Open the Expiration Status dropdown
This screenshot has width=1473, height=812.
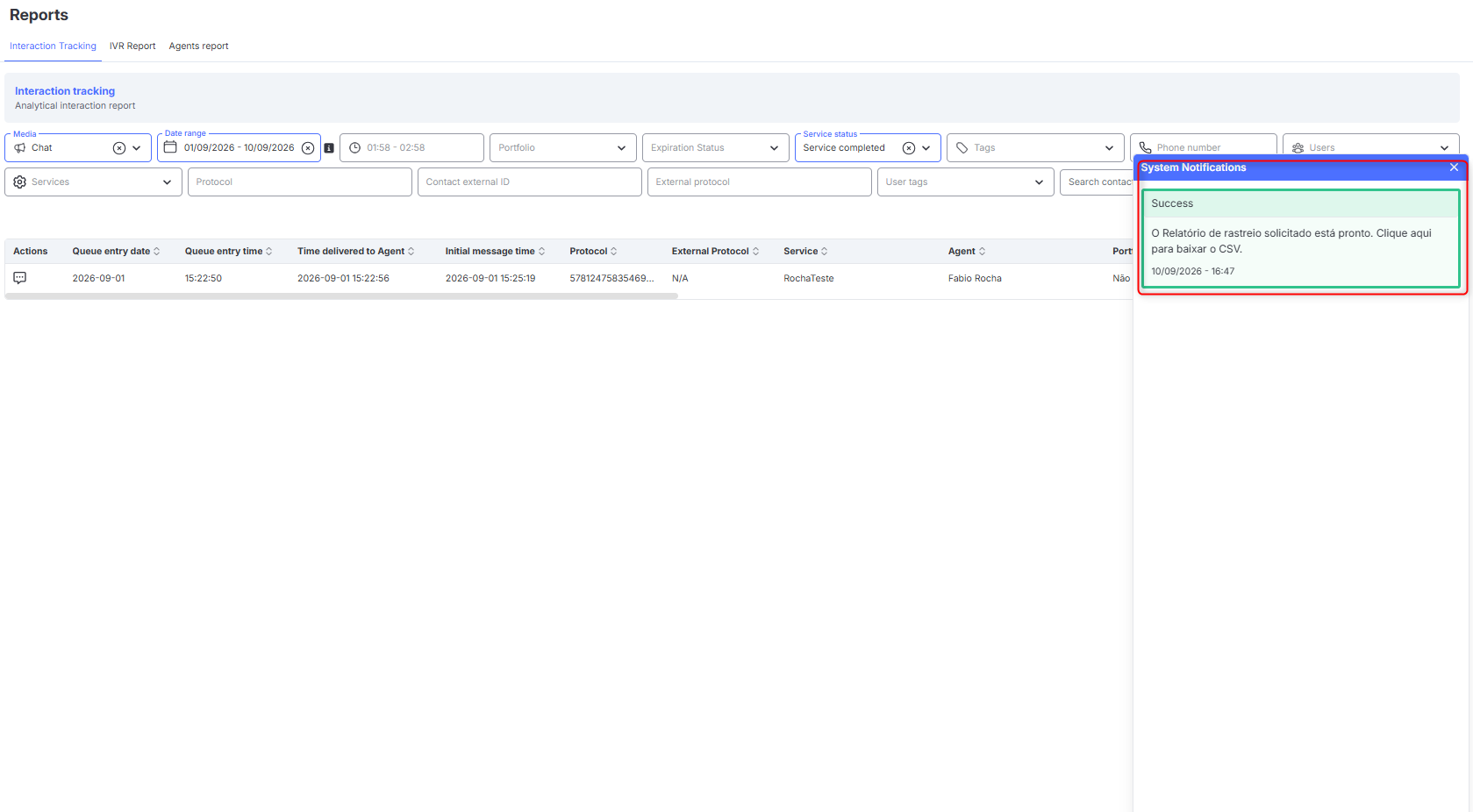[x=715, y=148]
